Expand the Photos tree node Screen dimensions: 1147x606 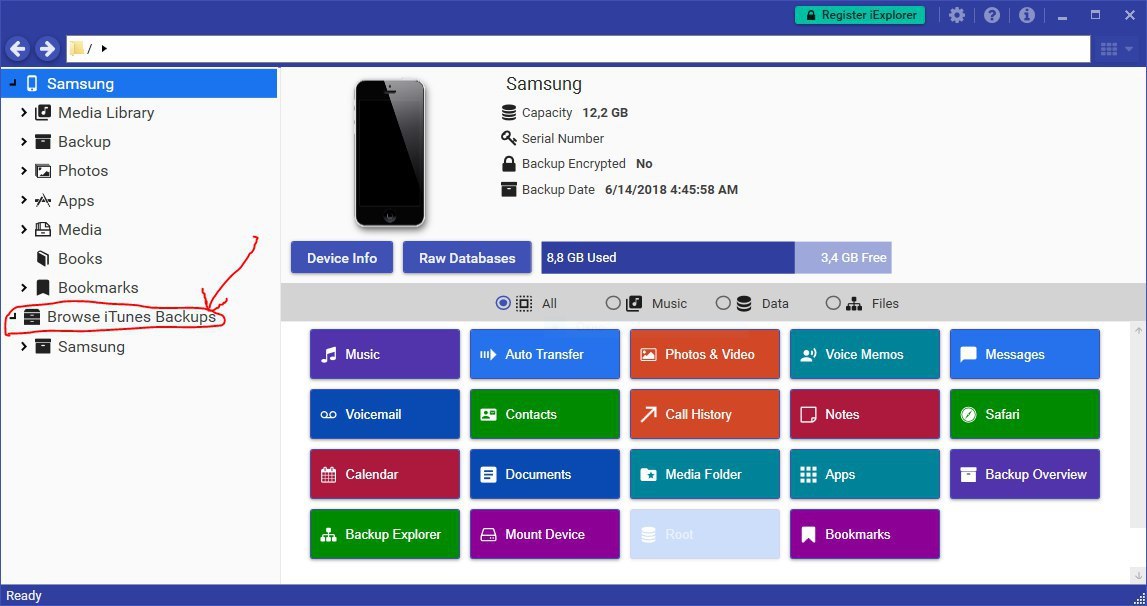coord(24,171)
